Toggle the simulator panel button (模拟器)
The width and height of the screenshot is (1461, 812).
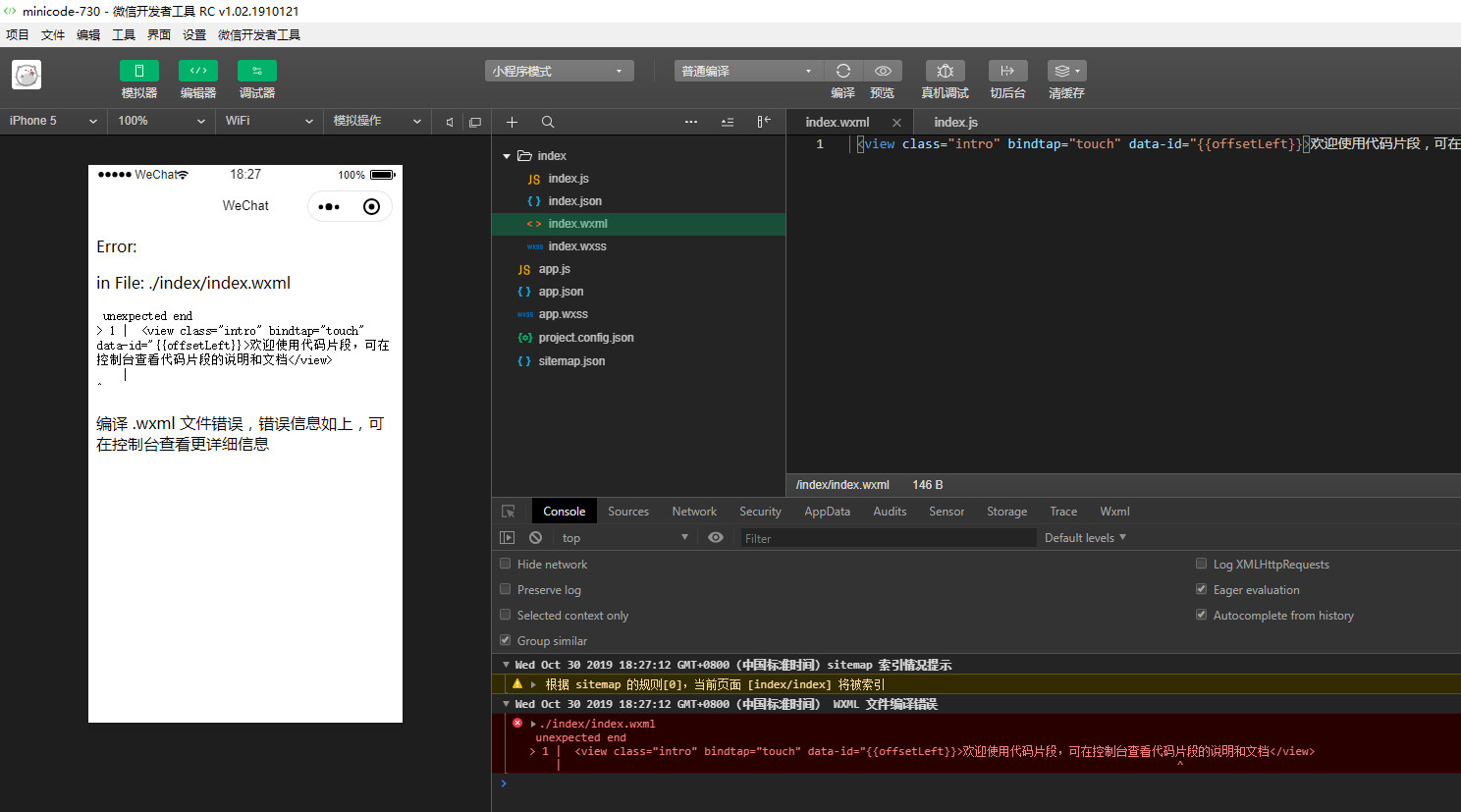[x=139, y=71]
